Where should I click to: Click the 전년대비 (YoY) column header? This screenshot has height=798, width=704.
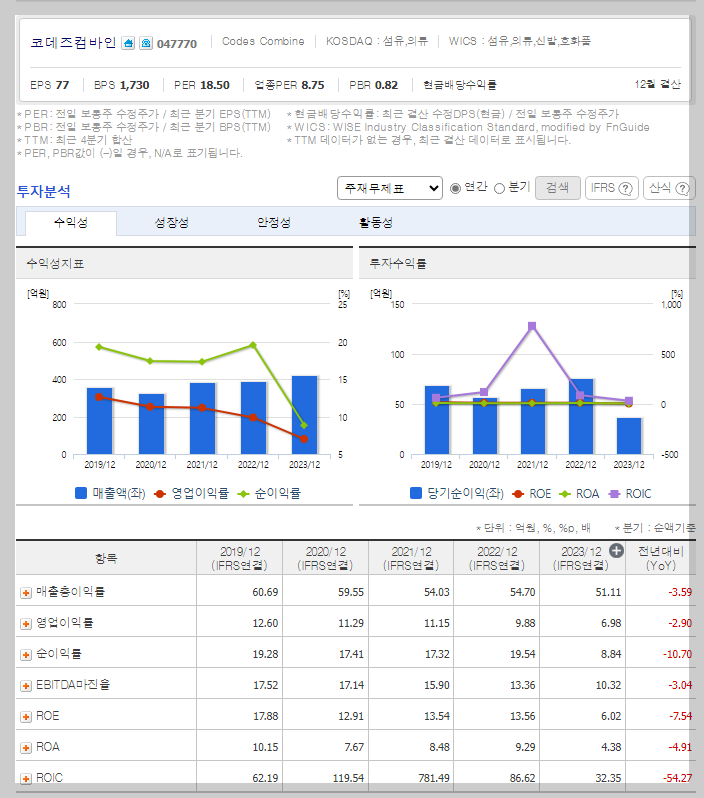[x=661, y=558]
